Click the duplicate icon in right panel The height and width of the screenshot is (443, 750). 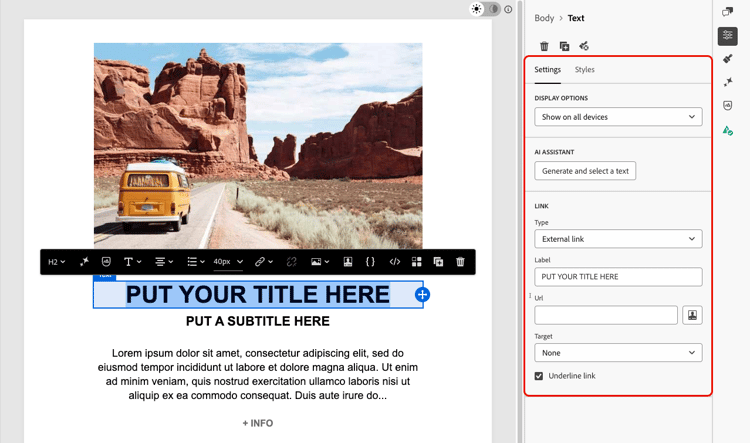pos(564,46)
